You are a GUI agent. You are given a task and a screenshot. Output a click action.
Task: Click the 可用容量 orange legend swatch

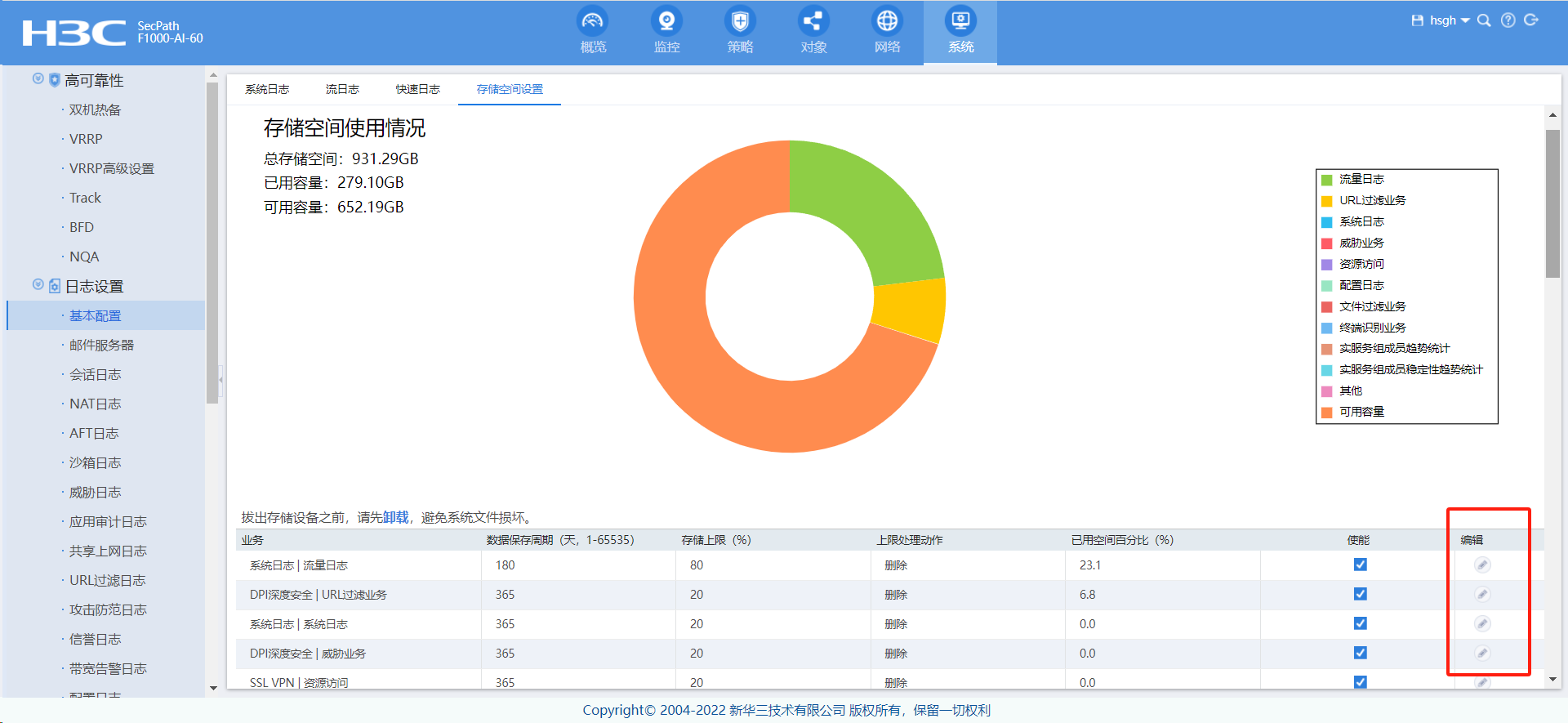[x=1327, y=413]
